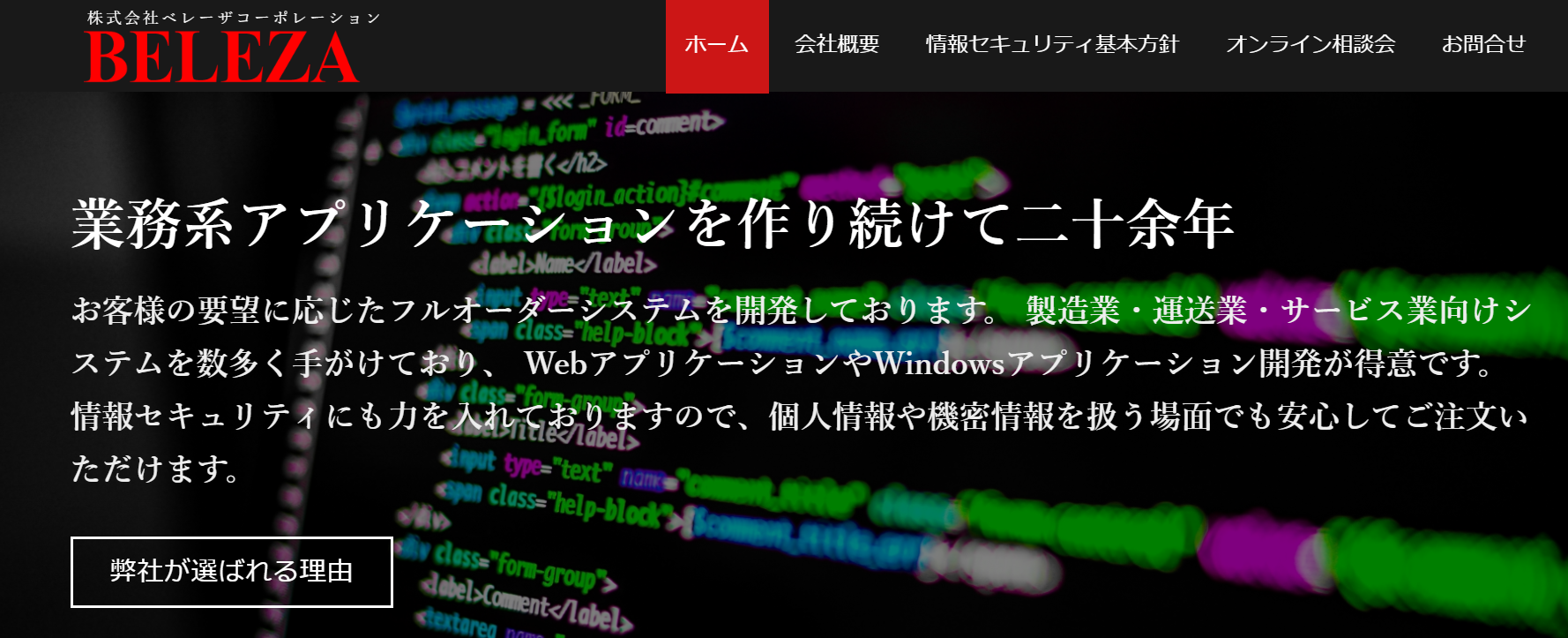Viewport: 1568px width, 638px height.
Task: Click the paragraph line starting with 情報セキュリティにも
Action: 794,417
